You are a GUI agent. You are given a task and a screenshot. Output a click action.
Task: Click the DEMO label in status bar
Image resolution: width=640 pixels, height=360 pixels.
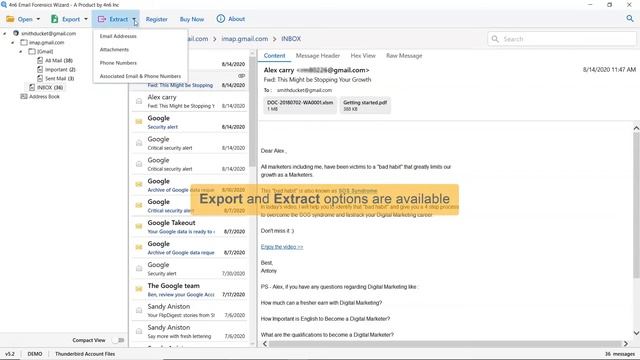point(35,354)
